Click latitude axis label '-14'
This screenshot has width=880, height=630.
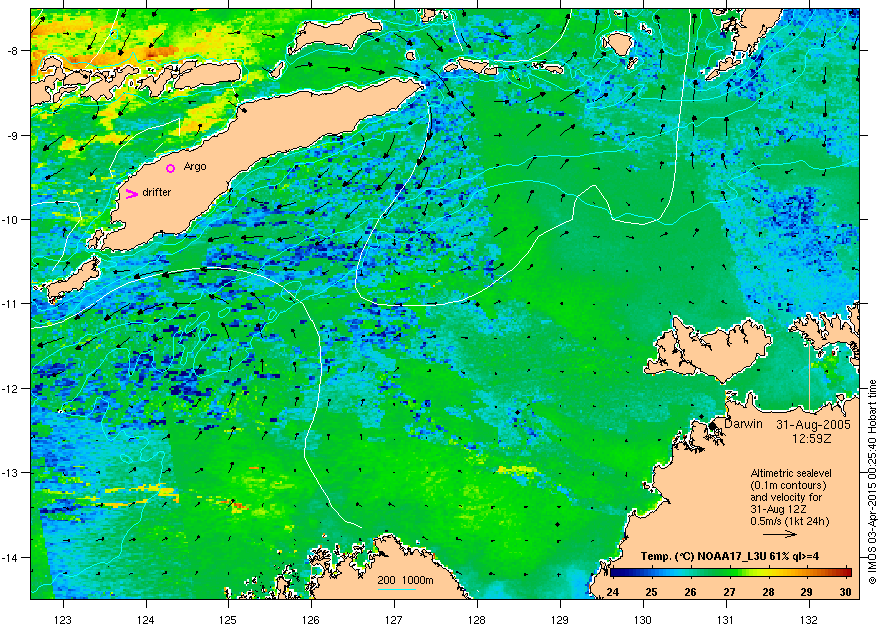pos(10,558)
